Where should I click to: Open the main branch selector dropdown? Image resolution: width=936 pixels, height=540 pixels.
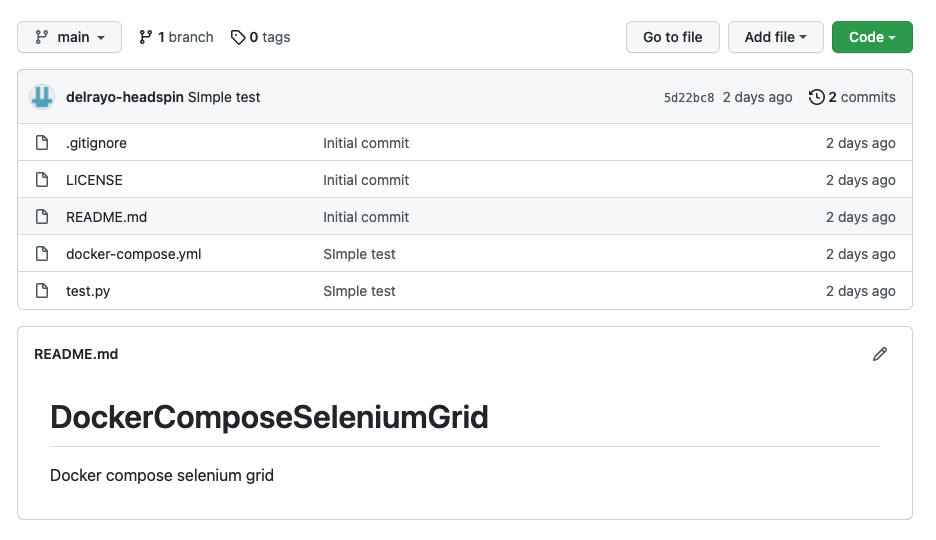69,37
